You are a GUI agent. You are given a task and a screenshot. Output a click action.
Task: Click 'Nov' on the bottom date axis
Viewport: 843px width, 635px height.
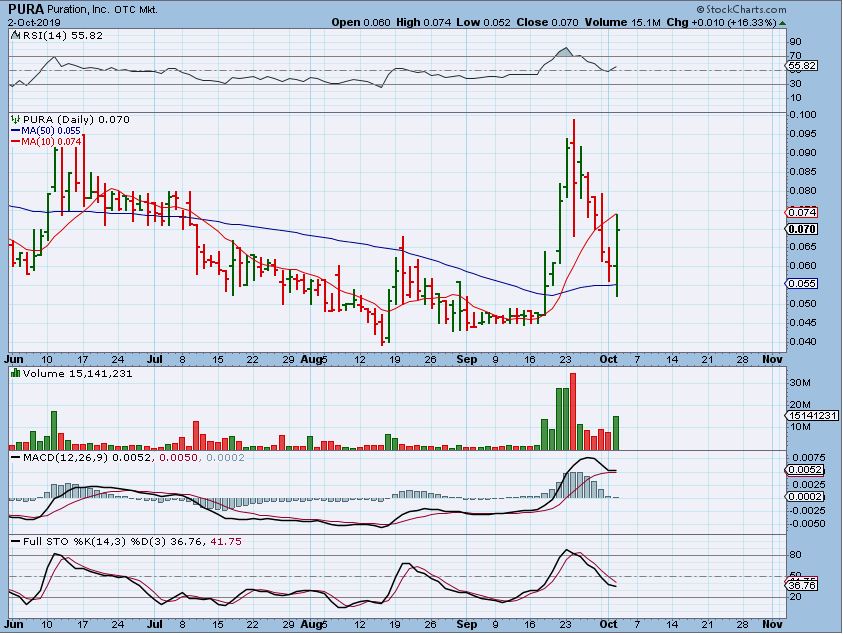[x=772, y=624]
